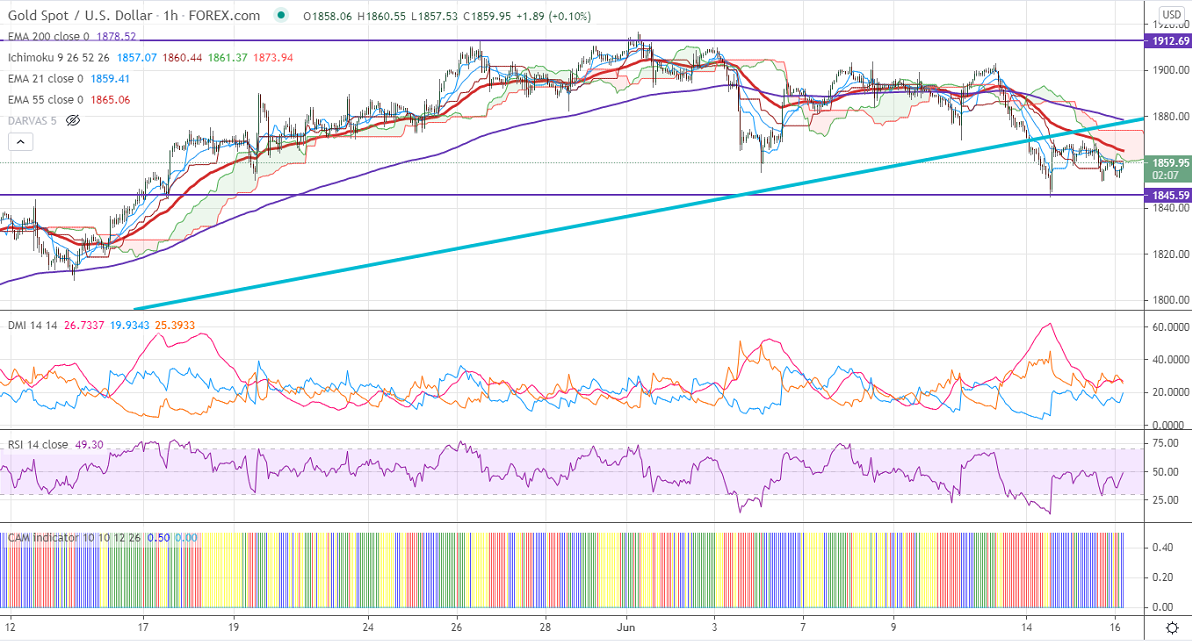Open chart settings gear icon
Screen dimensions: 1192x642
click(x=1172, y=628)
